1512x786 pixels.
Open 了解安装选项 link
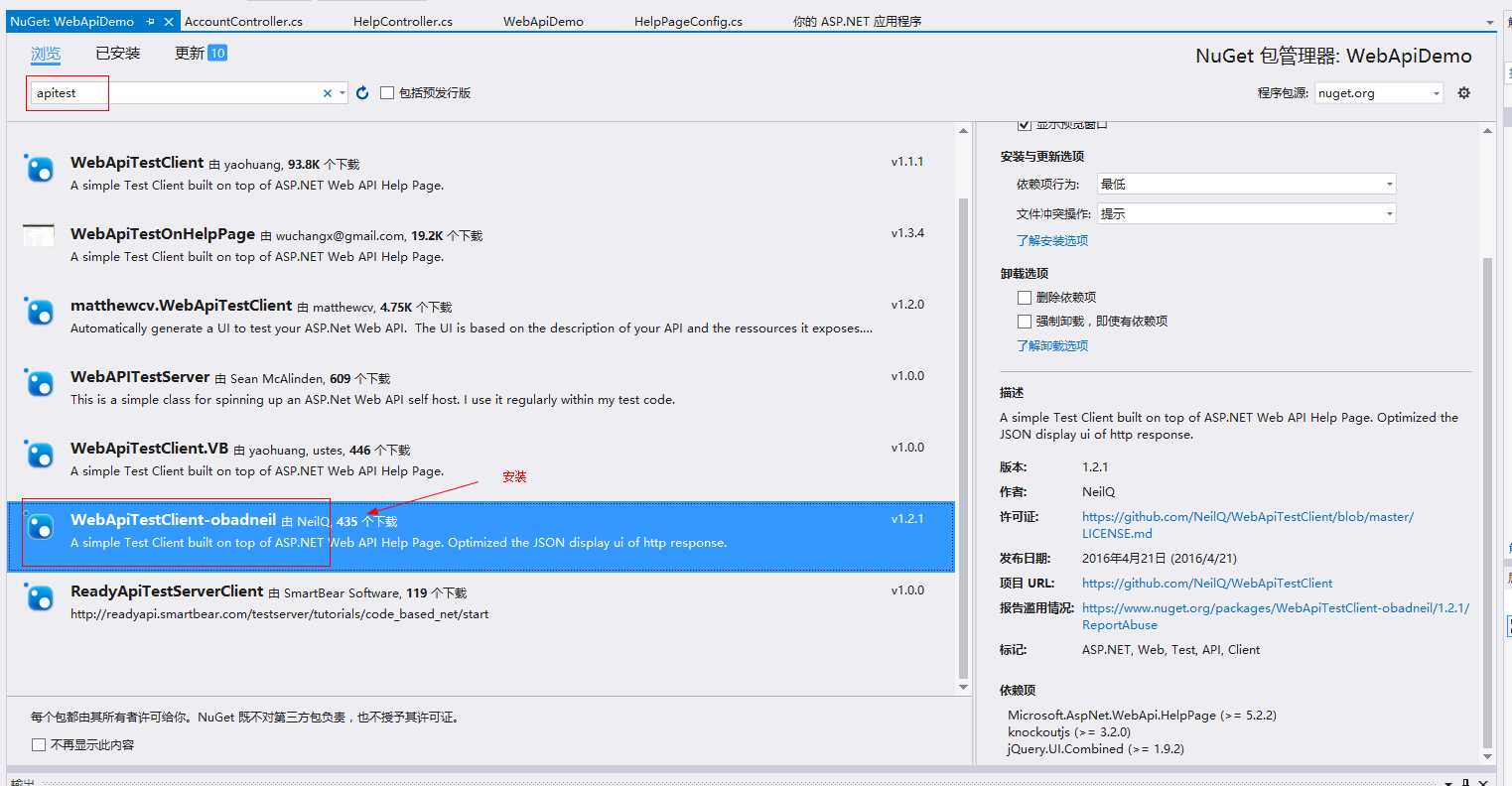[1052, 240]
